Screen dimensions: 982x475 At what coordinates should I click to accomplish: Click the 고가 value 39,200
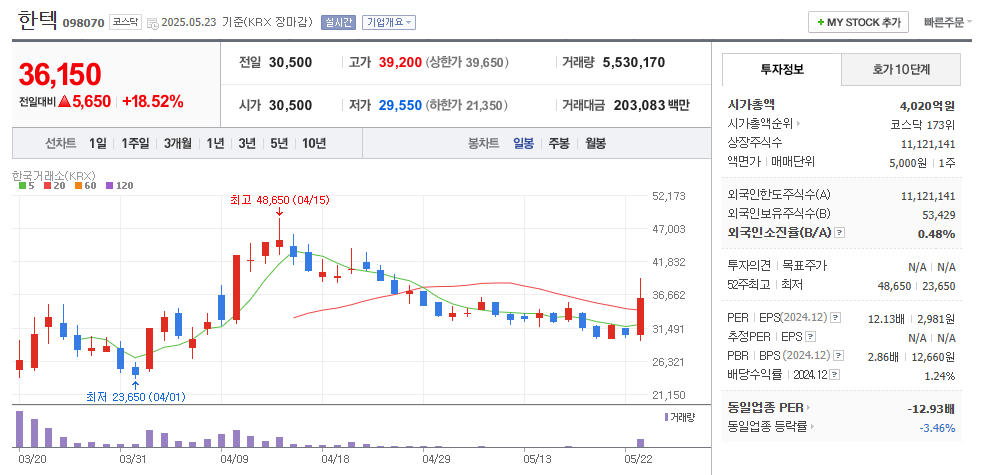[400, 63]
